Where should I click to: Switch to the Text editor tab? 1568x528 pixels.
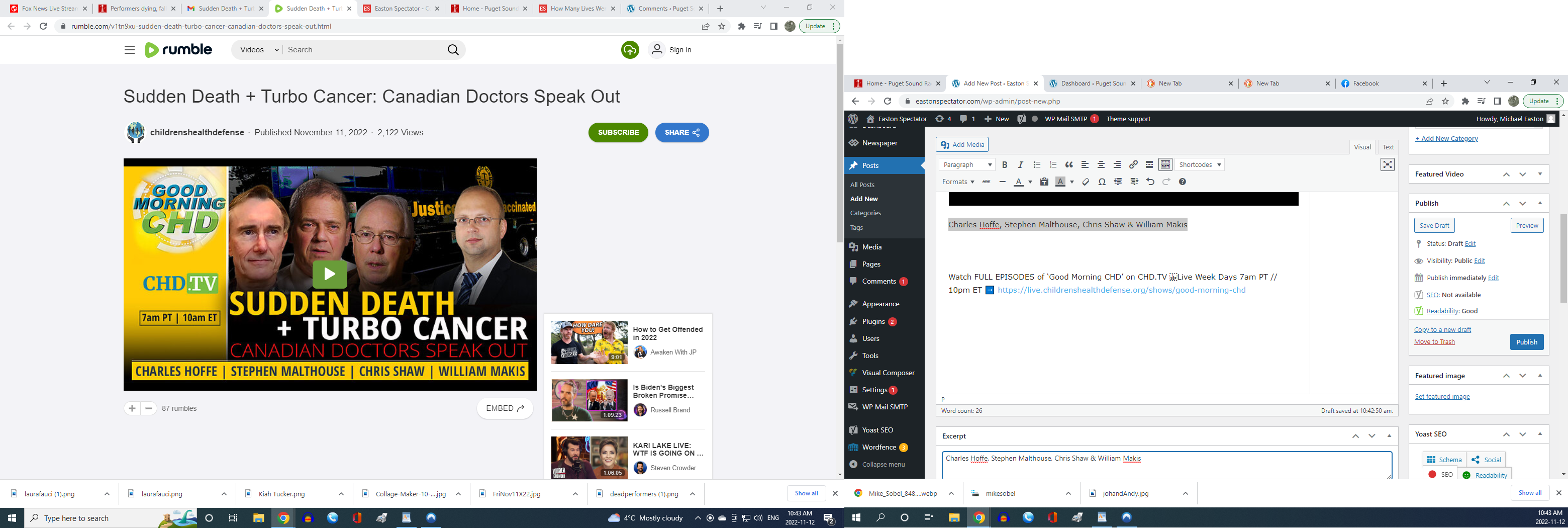(1388, 147)
